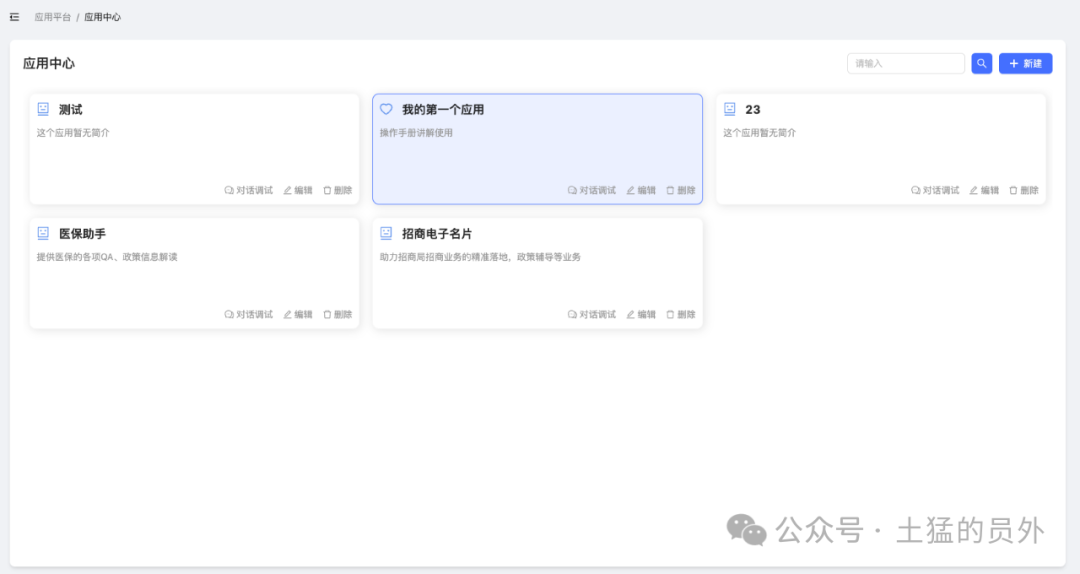Delete the 医保助手 app

coord(338,314)
